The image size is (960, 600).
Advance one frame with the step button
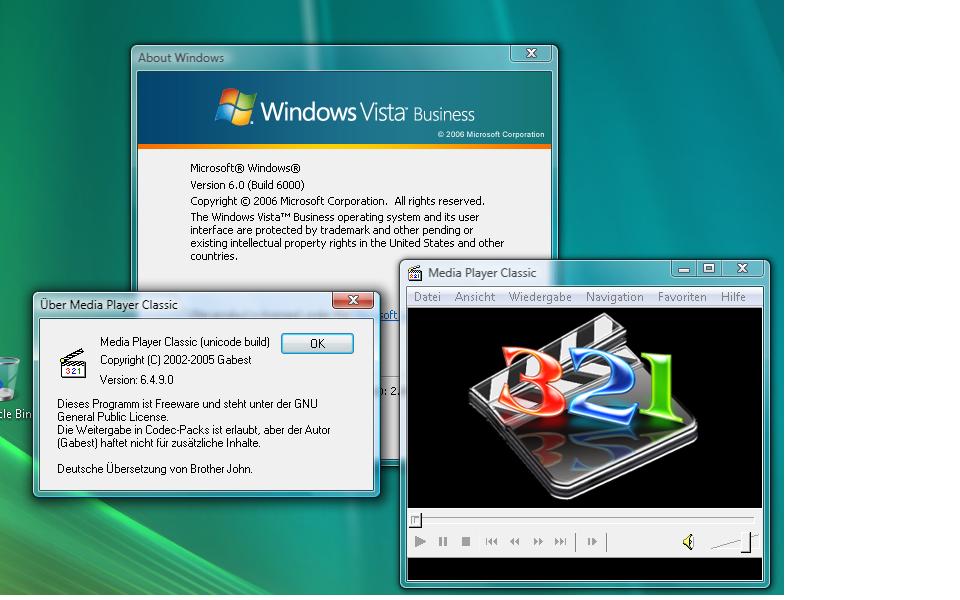pyautogui.click(x=591, y=542)
